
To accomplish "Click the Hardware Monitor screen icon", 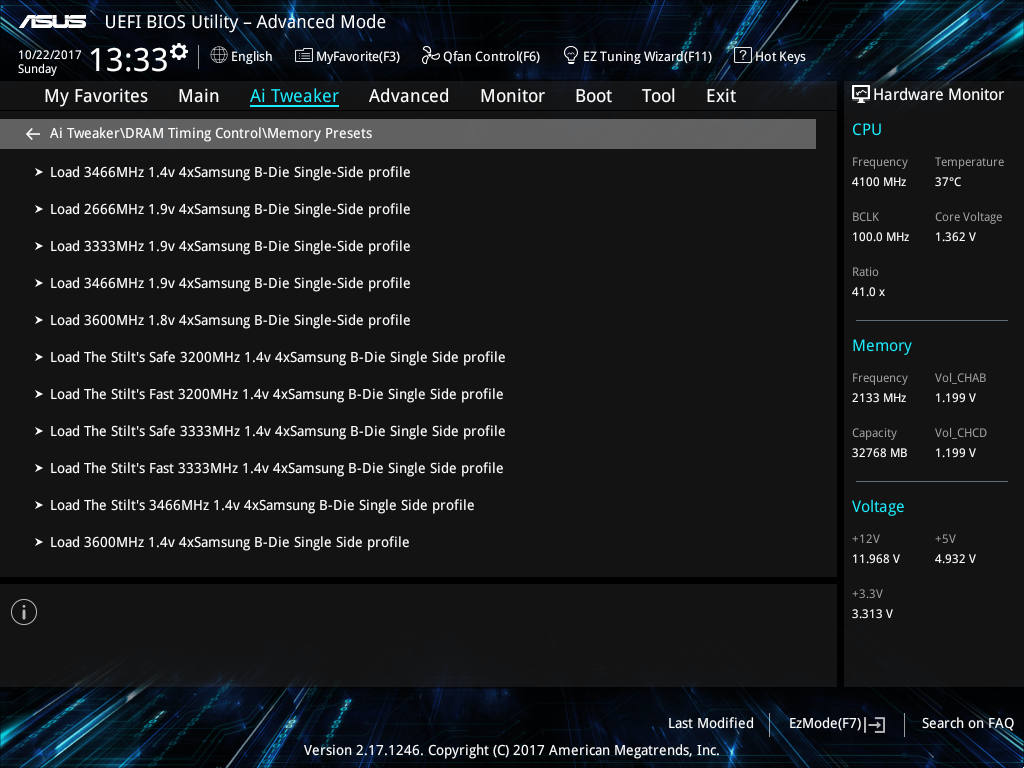I will click(861, 95).
